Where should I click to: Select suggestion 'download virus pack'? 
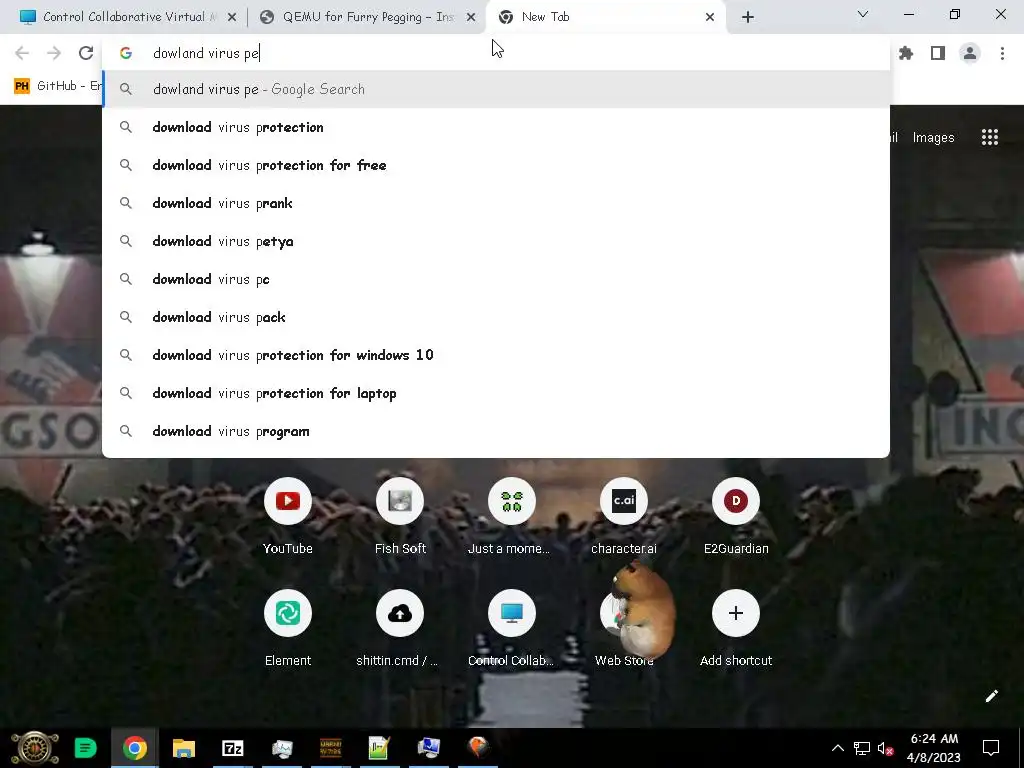(496, 317)
